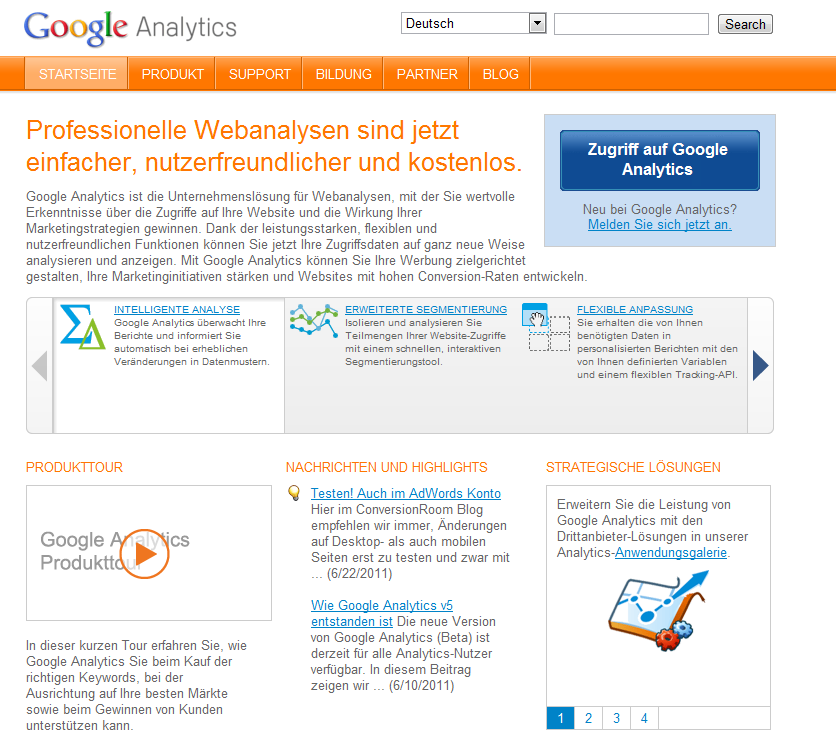Click the Sigma intelligent analysis icon

coord(83,327)
